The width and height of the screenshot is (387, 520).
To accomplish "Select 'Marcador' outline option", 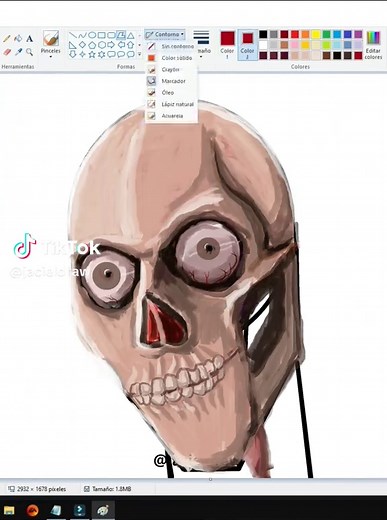I will (x=171, y=81).
